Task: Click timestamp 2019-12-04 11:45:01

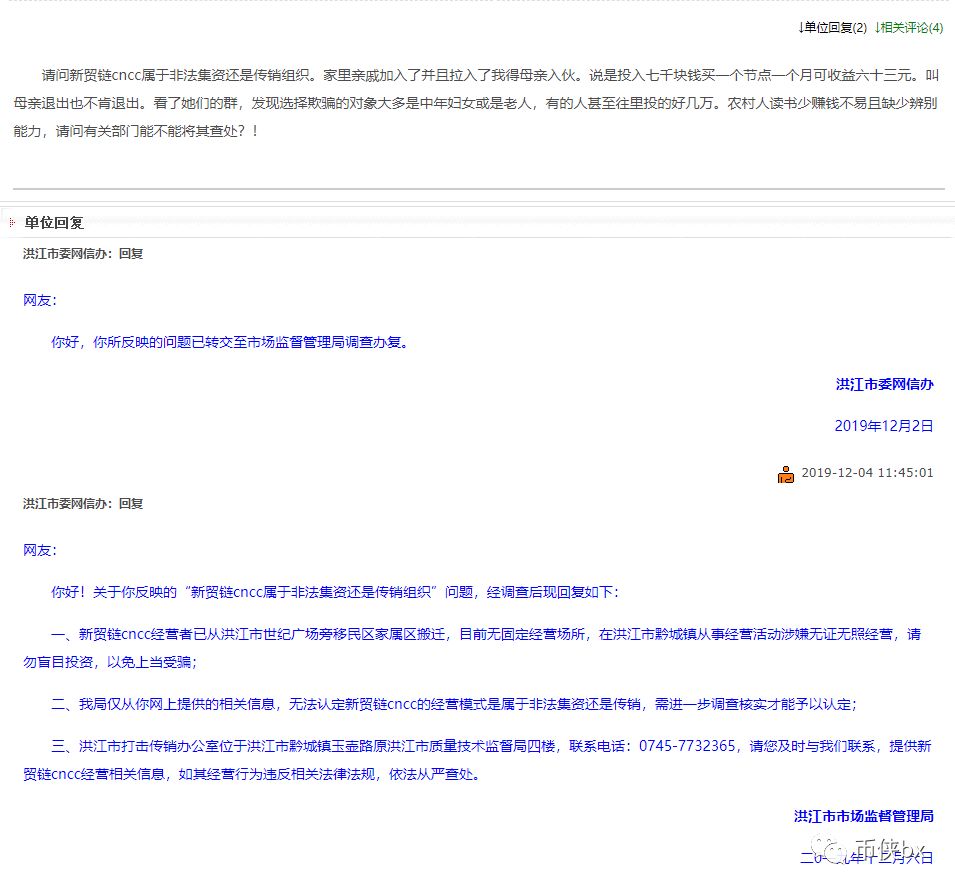Action: click(867, 473)
